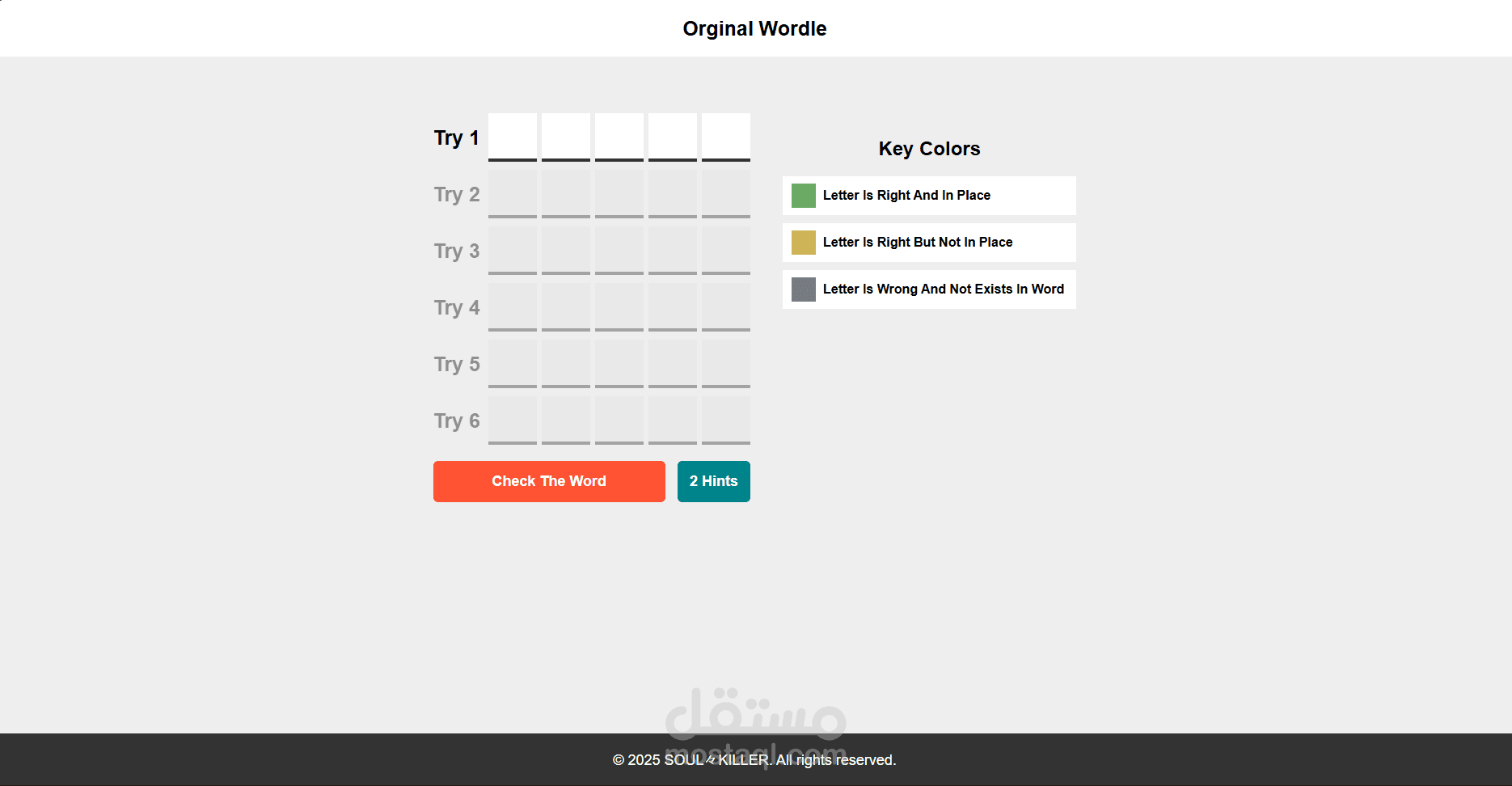Click the third letter box of Try 2

tap(619, 194)
